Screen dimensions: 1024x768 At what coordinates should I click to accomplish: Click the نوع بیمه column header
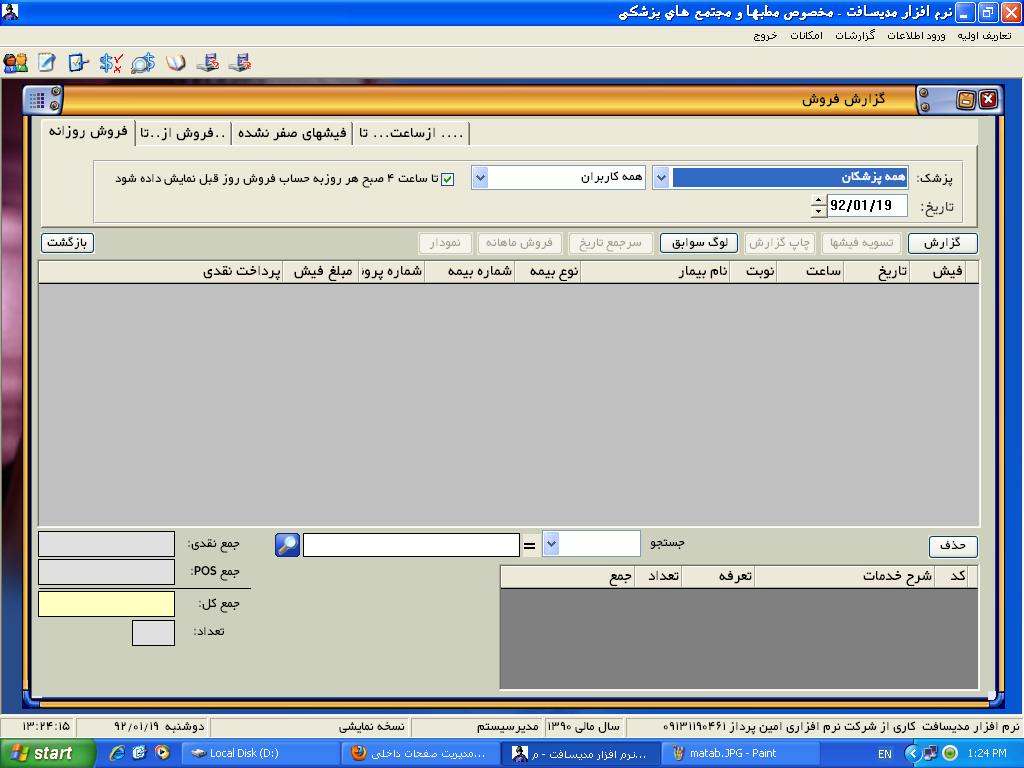[549, 272]
